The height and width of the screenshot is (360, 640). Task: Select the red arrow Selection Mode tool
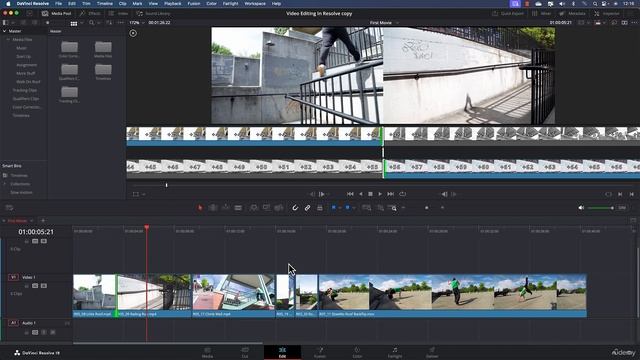click(200, 208)
